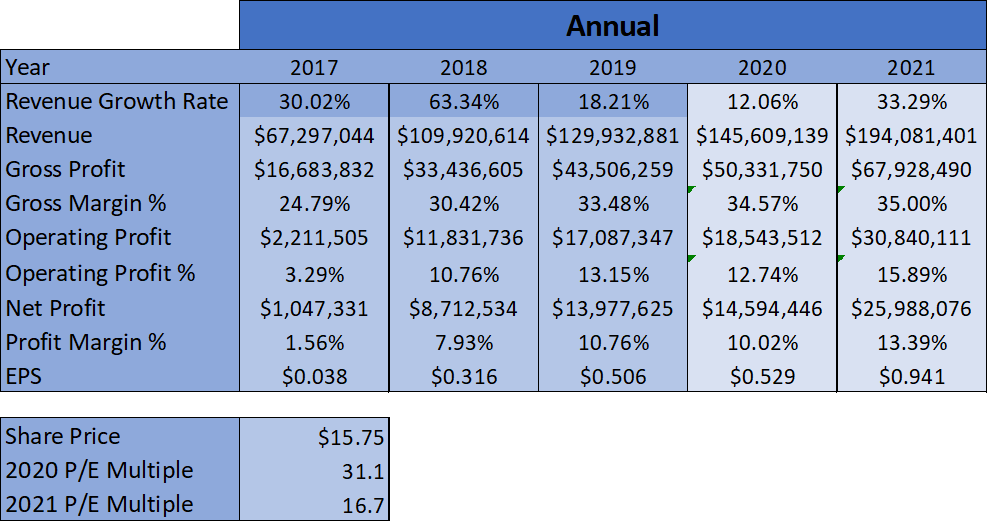Image resolution: width=988 pixels, height=522 pixels.
Task: Select the 30.02% growth rate cell
Action: [314, 101]
